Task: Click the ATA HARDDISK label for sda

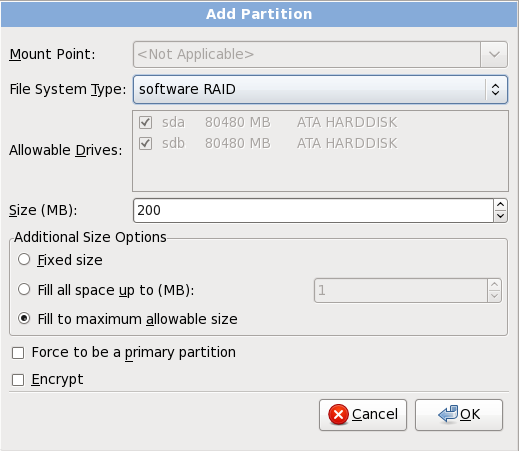Action: tap(347, 122)
